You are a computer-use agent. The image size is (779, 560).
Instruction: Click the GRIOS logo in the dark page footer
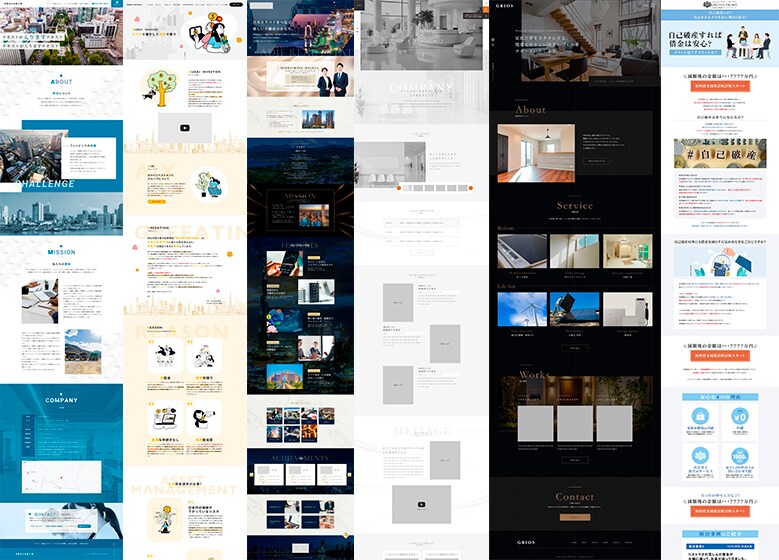pyautogui.click(x=526, y=543)
